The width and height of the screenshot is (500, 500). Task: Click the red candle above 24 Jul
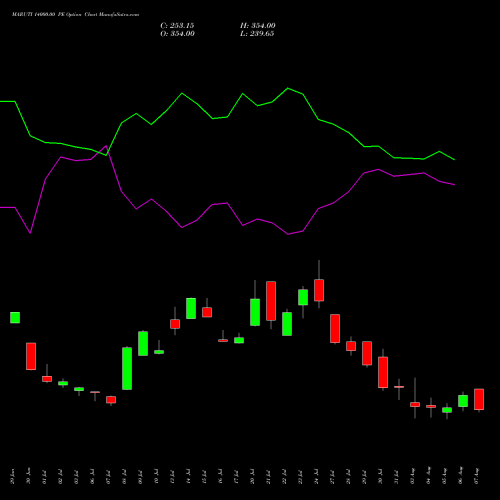coord(319,290)
